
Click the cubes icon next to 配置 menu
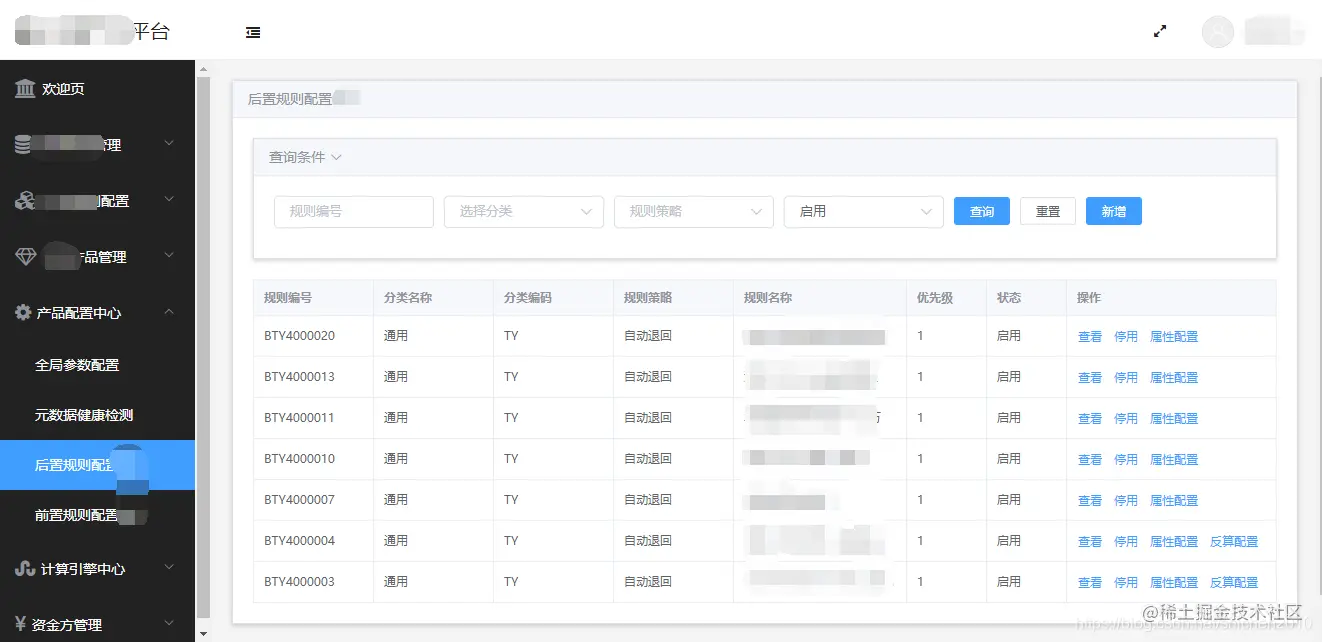[x=25, y=200]
